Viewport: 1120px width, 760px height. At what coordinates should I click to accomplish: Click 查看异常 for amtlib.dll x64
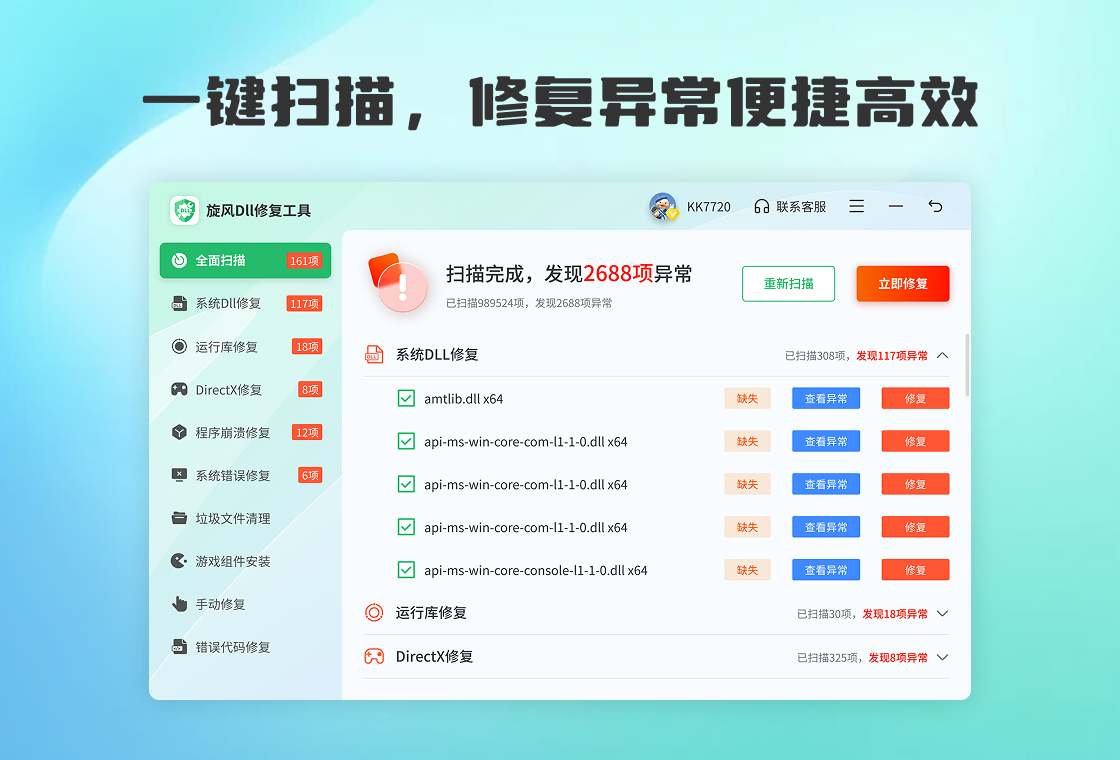826,399
